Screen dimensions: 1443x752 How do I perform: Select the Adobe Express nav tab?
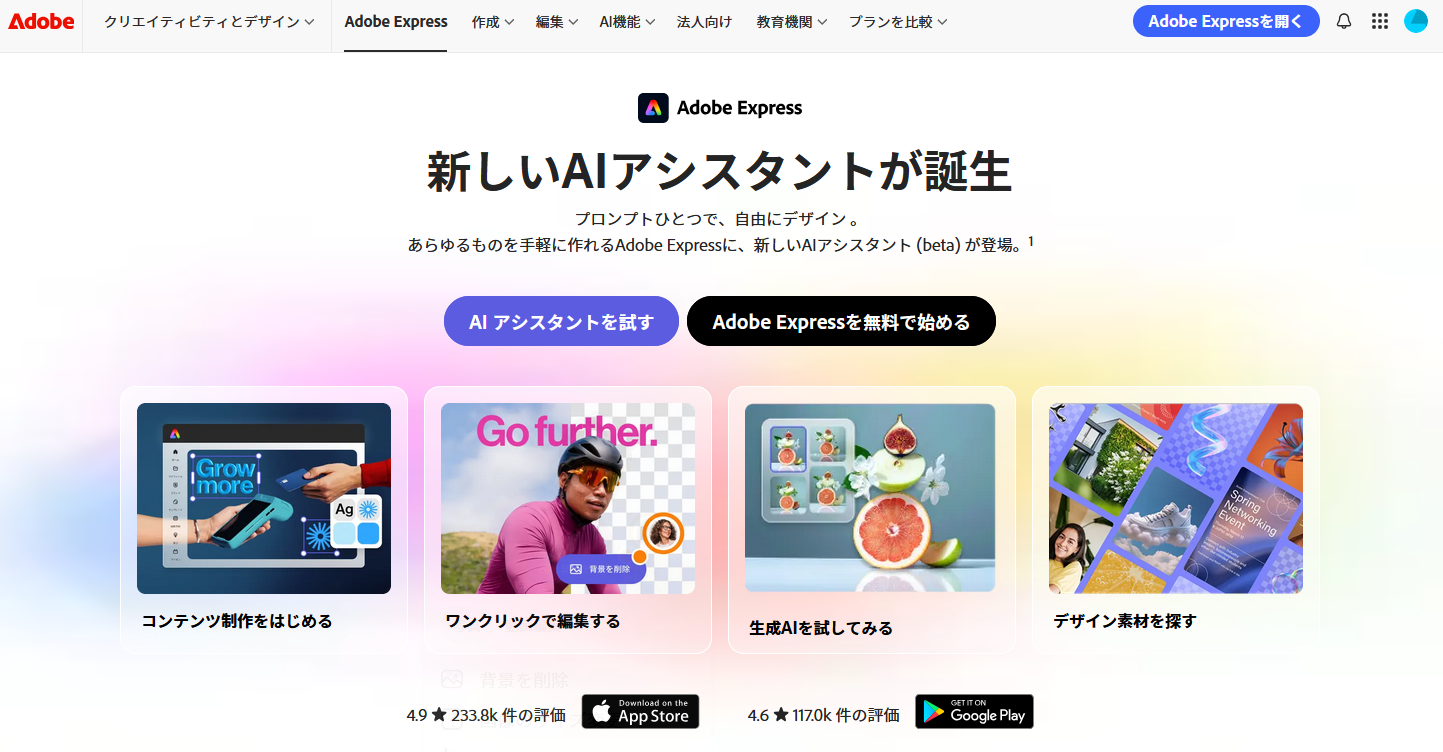pyautogui.click(x=396, y=22)
